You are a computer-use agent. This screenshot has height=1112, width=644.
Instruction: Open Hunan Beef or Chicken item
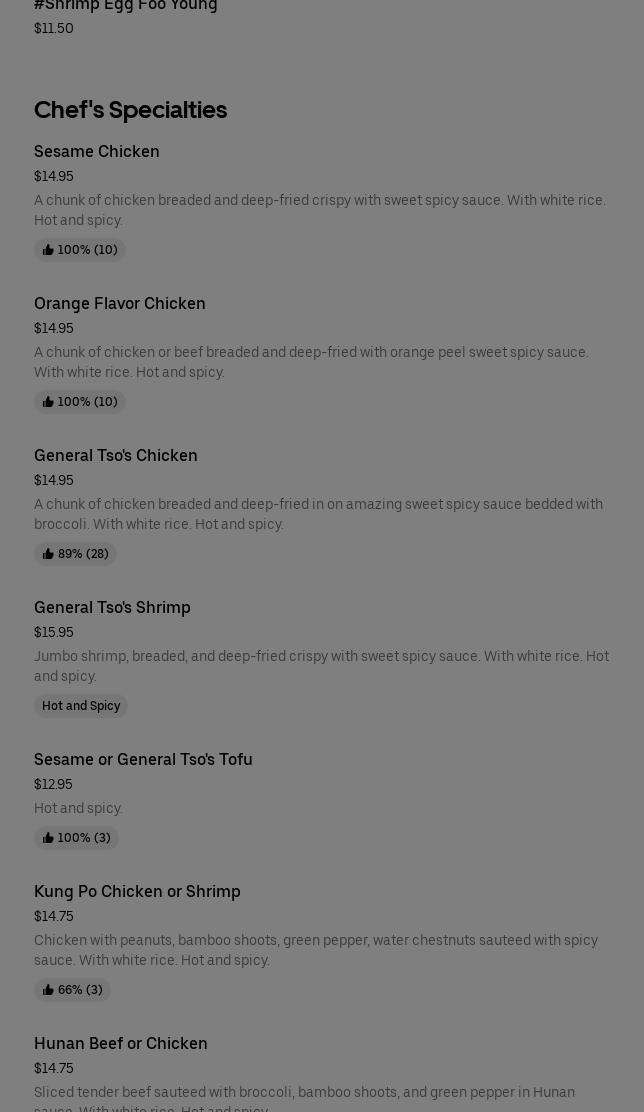coord(121,1044)
